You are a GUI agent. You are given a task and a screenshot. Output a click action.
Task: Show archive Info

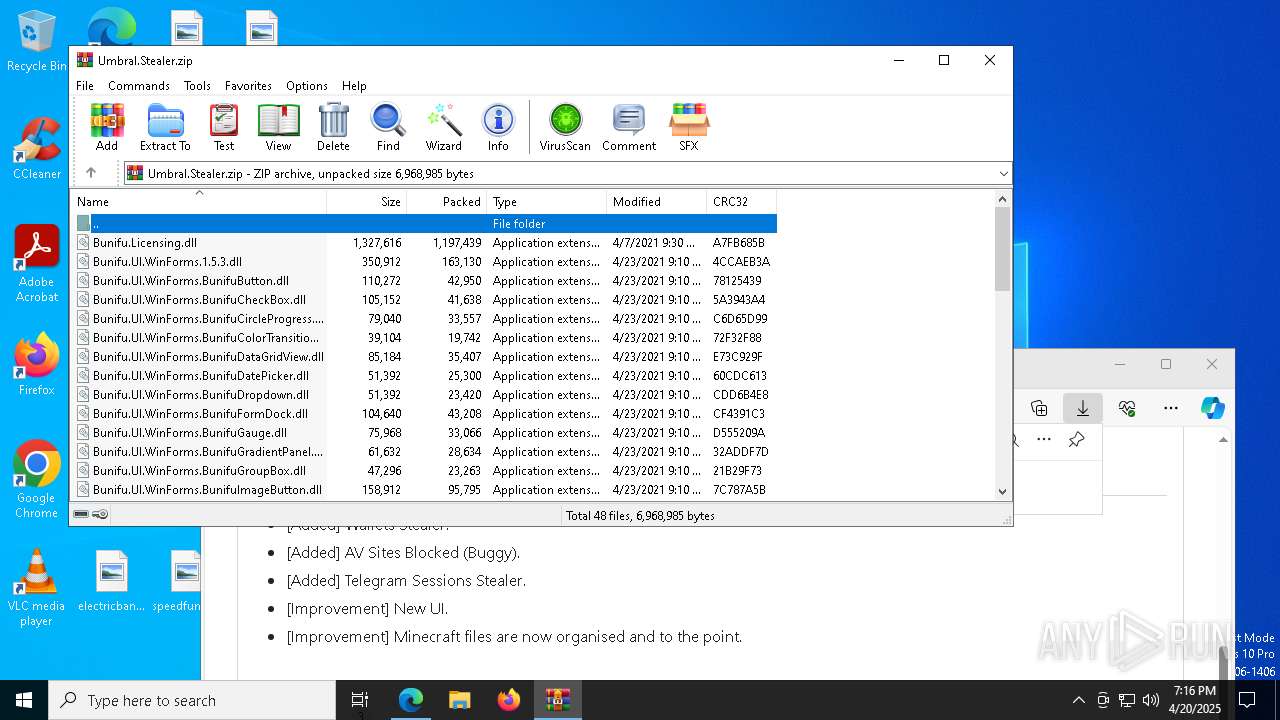pos(498,127)
